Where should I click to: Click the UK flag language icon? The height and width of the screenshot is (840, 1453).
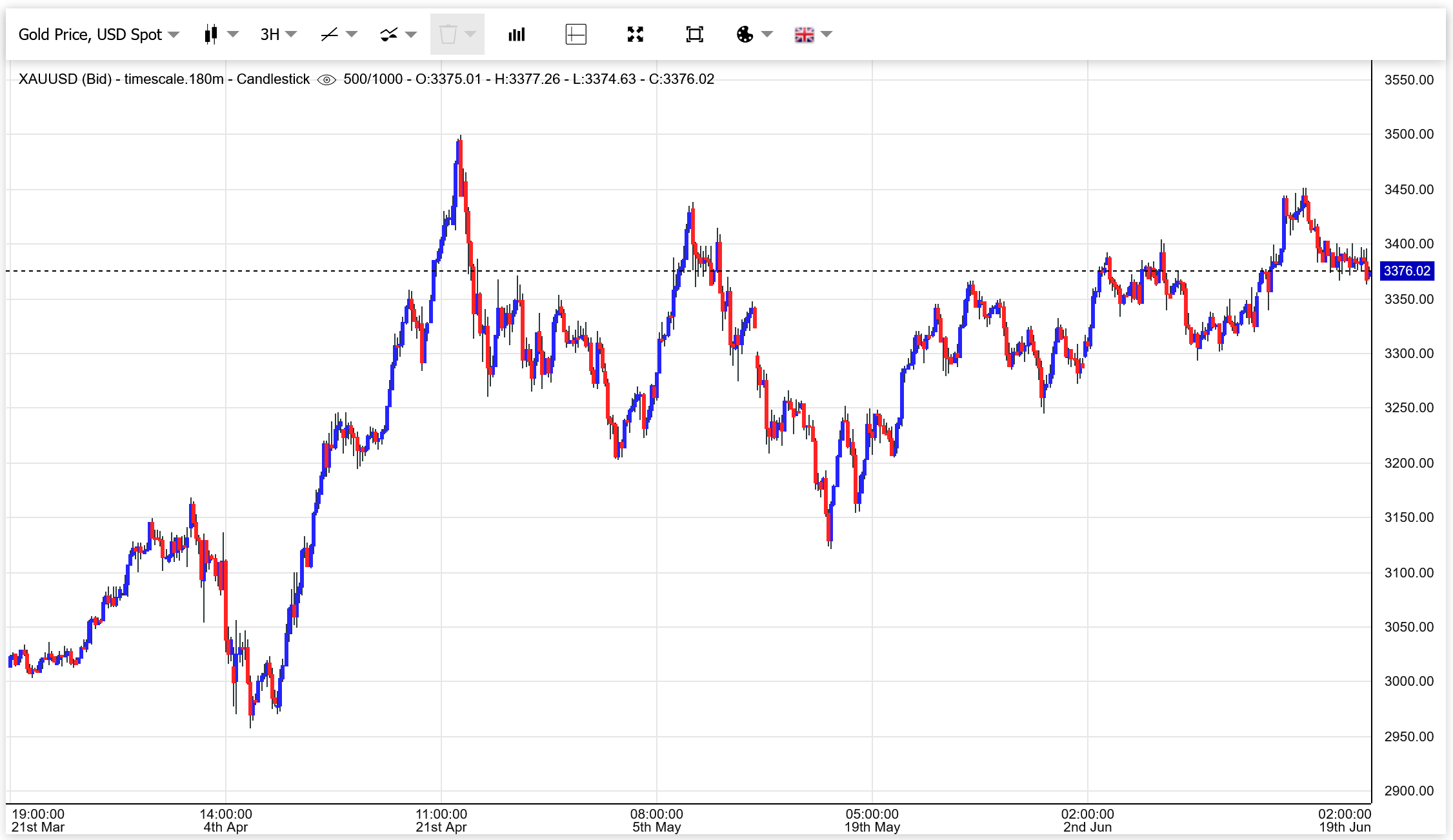(x=804, y=34)
